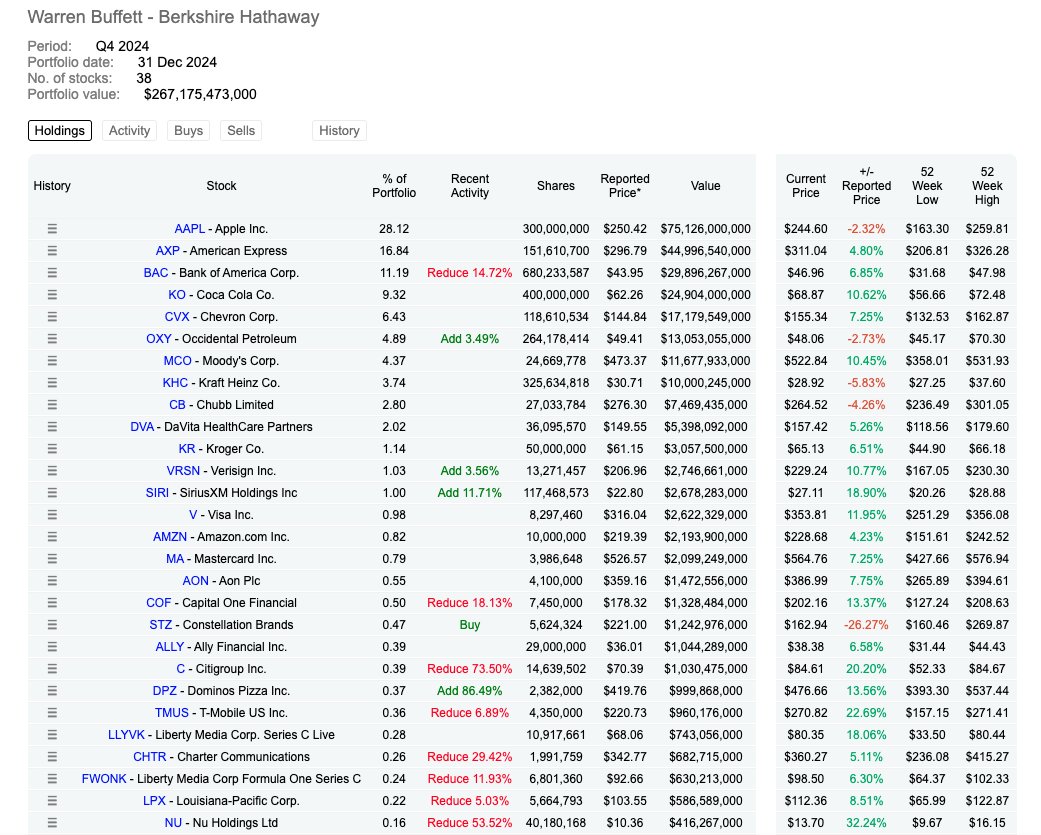Viewport: 1041px width, 835px height.
Task: Click history icon in SiriusXM Holdings row
Action: click(52, 493)
